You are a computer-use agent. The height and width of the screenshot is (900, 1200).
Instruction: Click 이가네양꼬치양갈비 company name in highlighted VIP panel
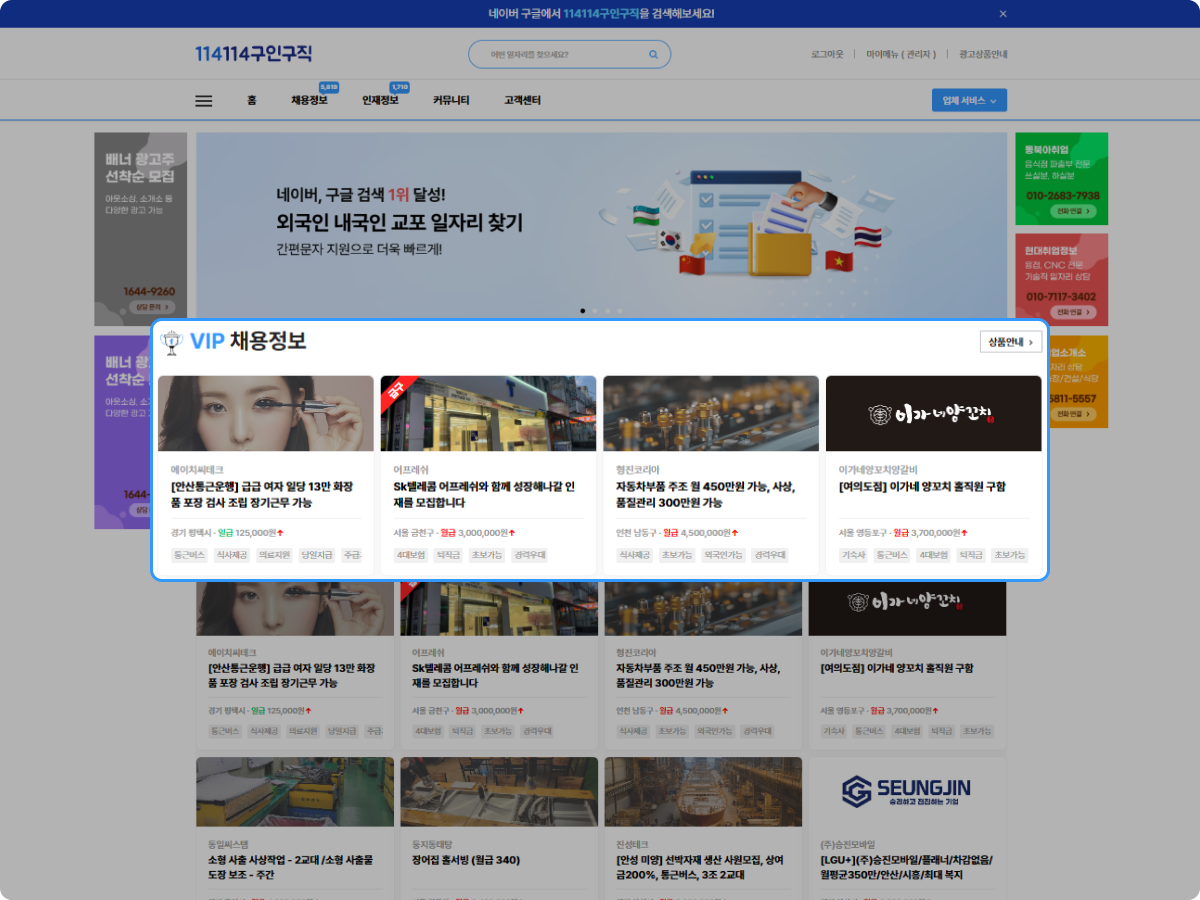[878, 469]
